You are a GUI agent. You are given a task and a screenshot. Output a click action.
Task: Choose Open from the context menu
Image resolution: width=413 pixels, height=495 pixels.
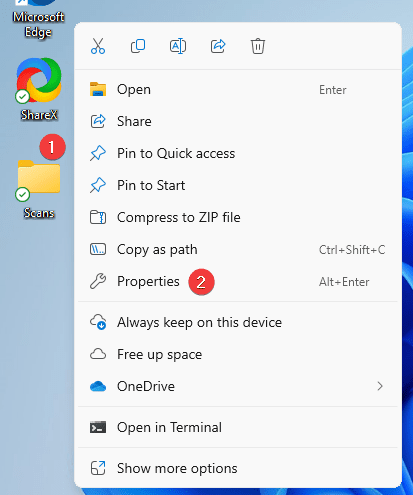(x=238, y=90)
